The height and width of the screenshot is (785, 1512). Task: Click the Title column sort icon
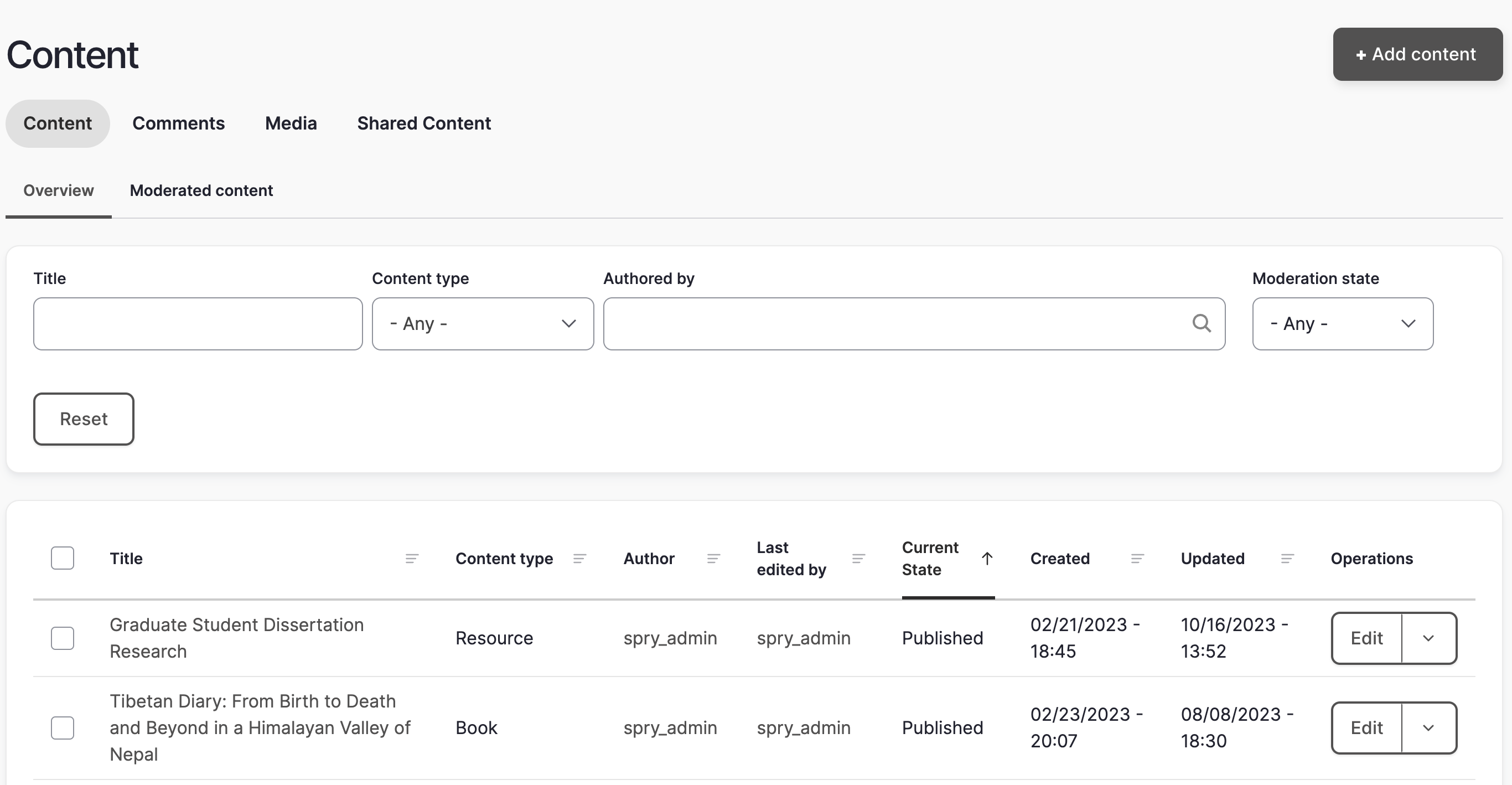pos(412,559)
